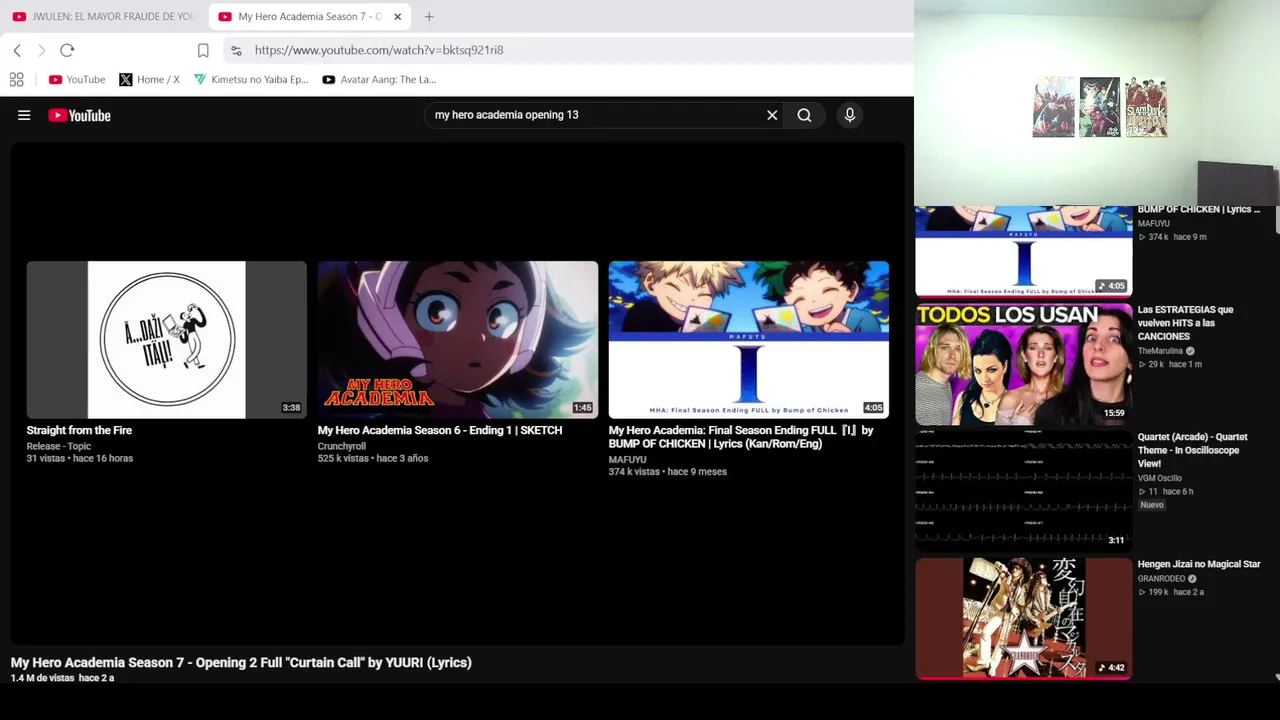Open the apps grid in bookmarks bar
This screenshot has width=1280, height=720.
click(x=17, y=79)
